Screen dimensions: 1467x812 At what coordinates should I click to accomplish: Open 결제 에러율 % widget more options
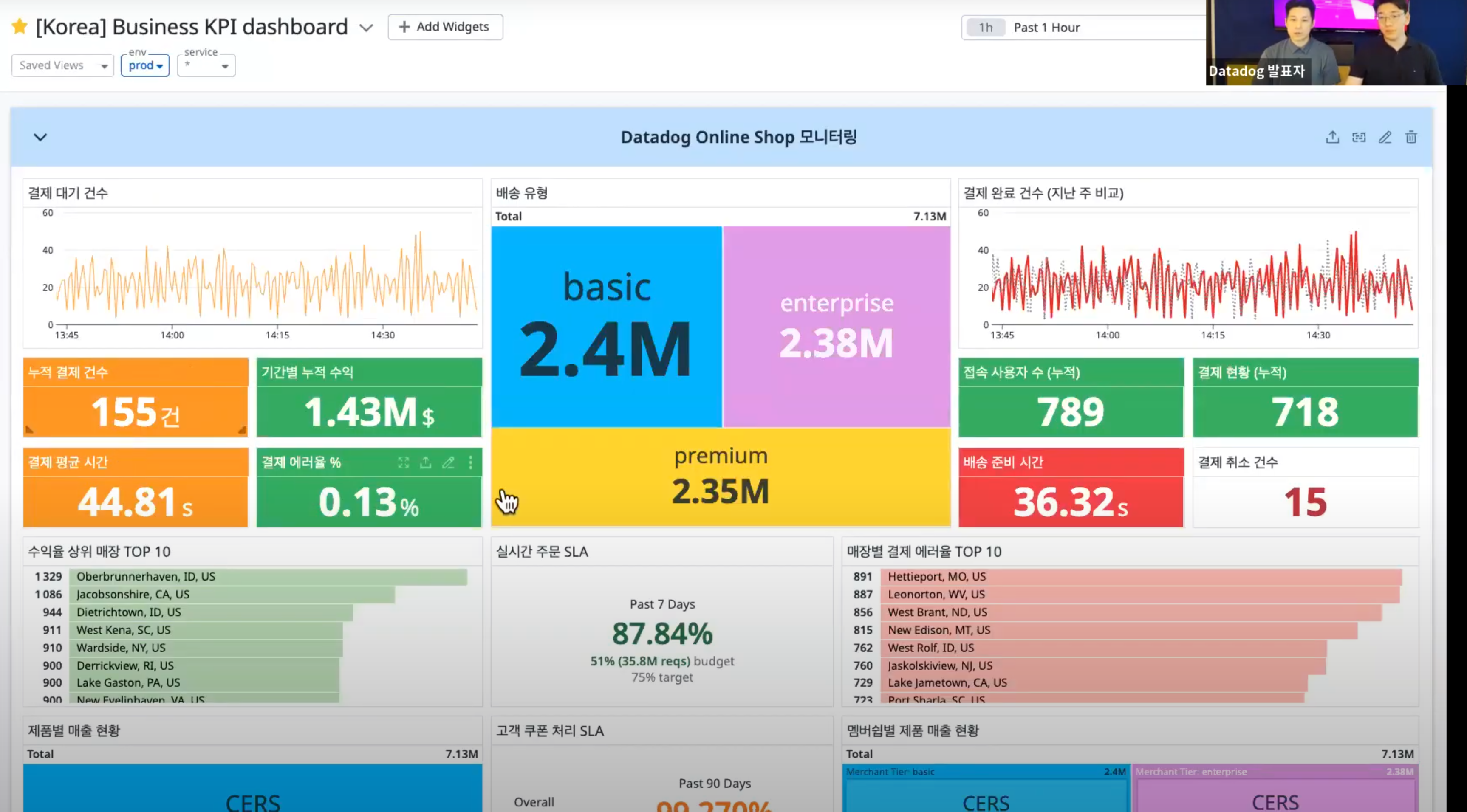[470, 462]
